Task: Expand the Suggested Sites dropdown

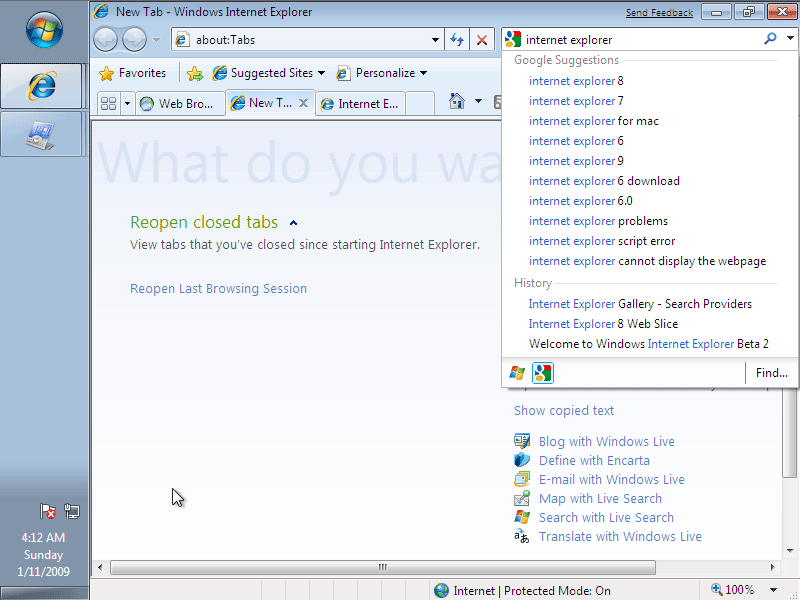Action: pyautogui.click(x=321, y=73)
